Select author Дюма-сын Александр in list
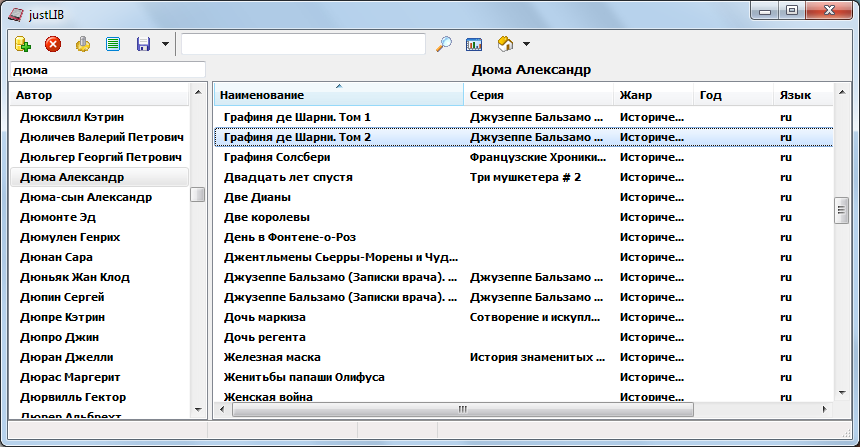The height and width of the screenshot is (447, 860). (86, 197)
